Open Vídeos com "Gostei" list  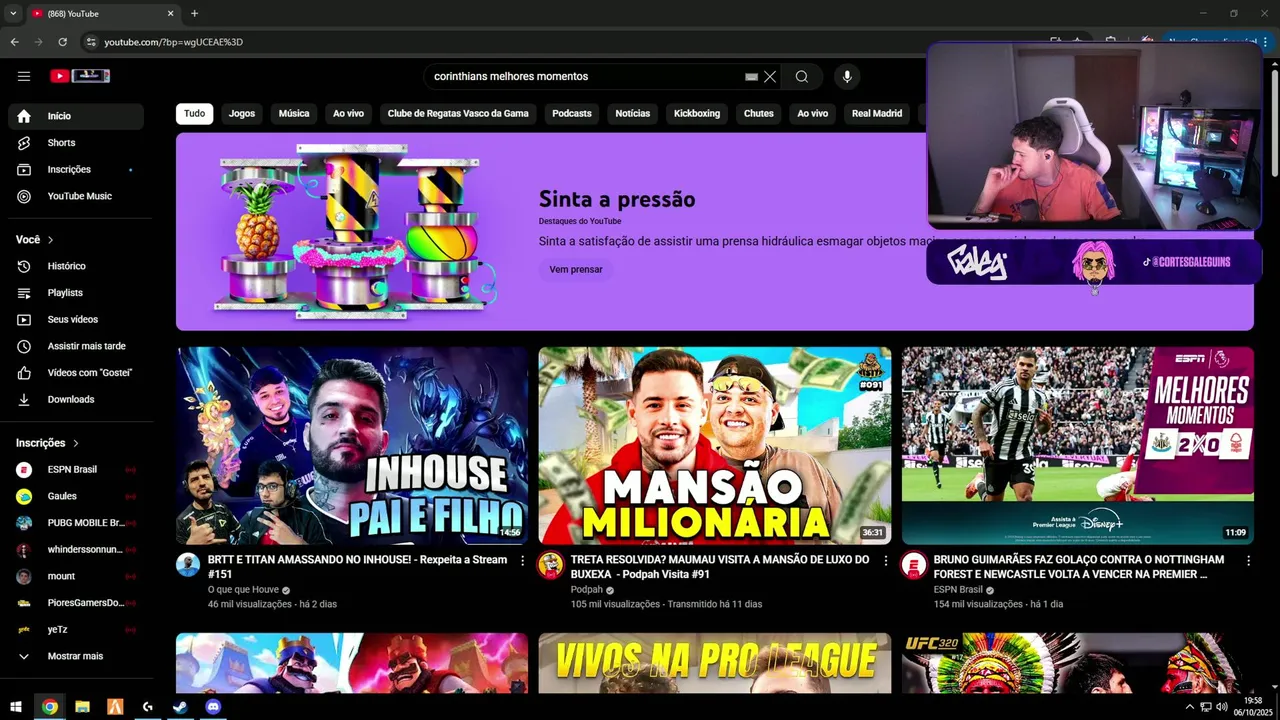(x=76, y=373)
